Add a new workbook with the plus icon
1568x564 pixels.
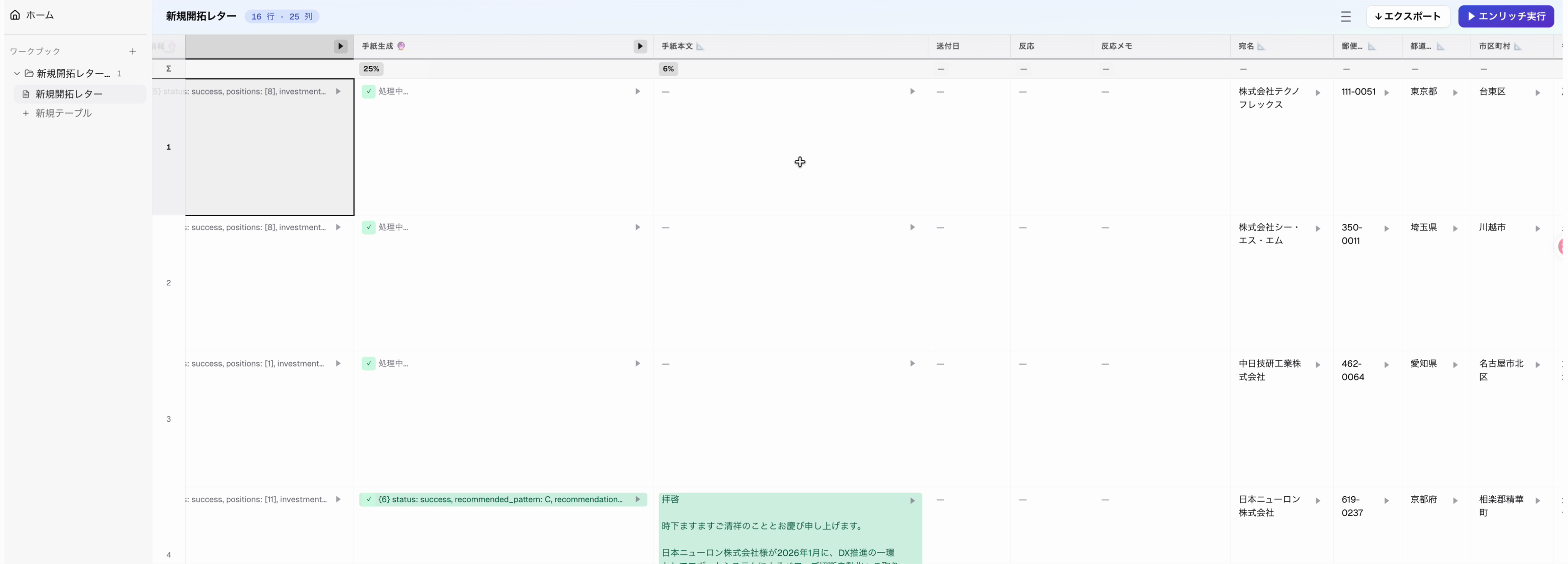[x=133, y=52]
